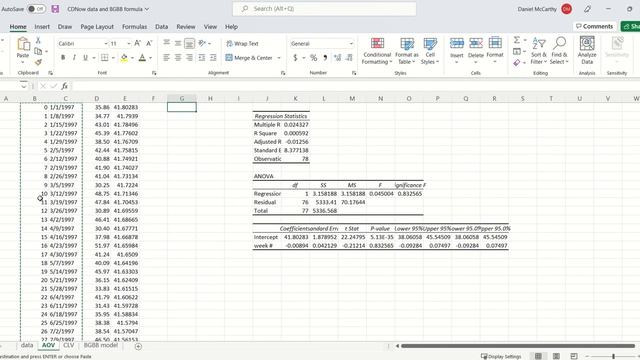Open the font name Calibri dropdown
The width and height of the screenshot is (640, 360).
coord(106,44)
